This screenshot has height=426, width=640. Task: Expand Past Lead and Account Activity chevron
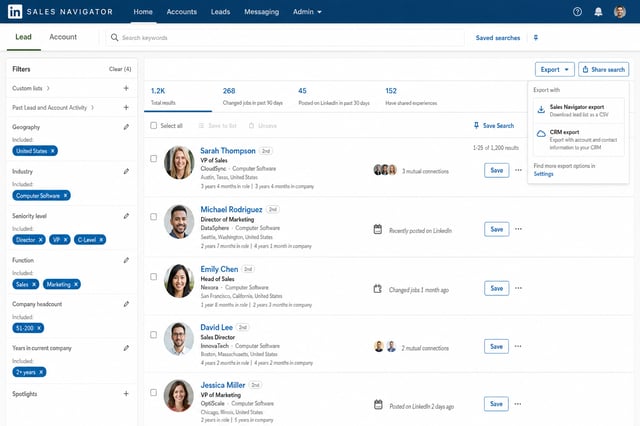[92, 107]
